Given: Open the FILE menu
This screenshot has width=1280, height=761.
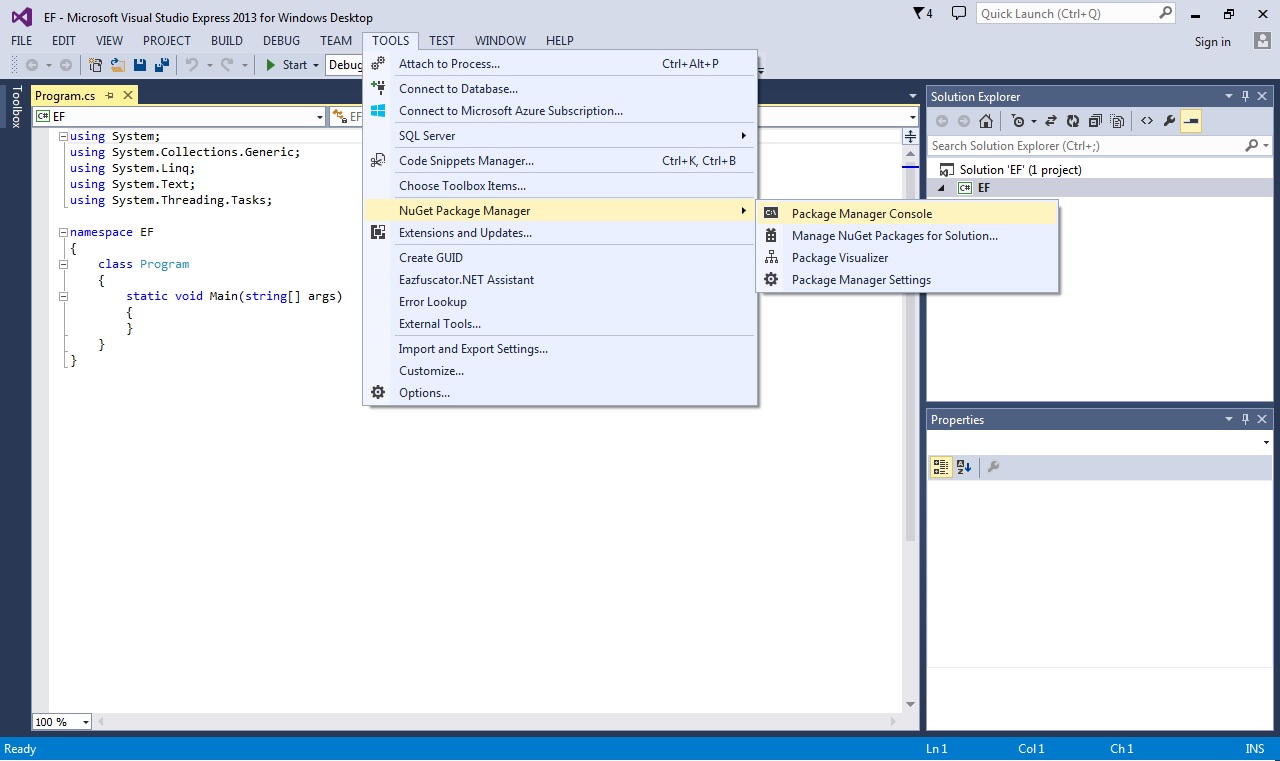Looking at the screenshot, I should click(21, 41).
